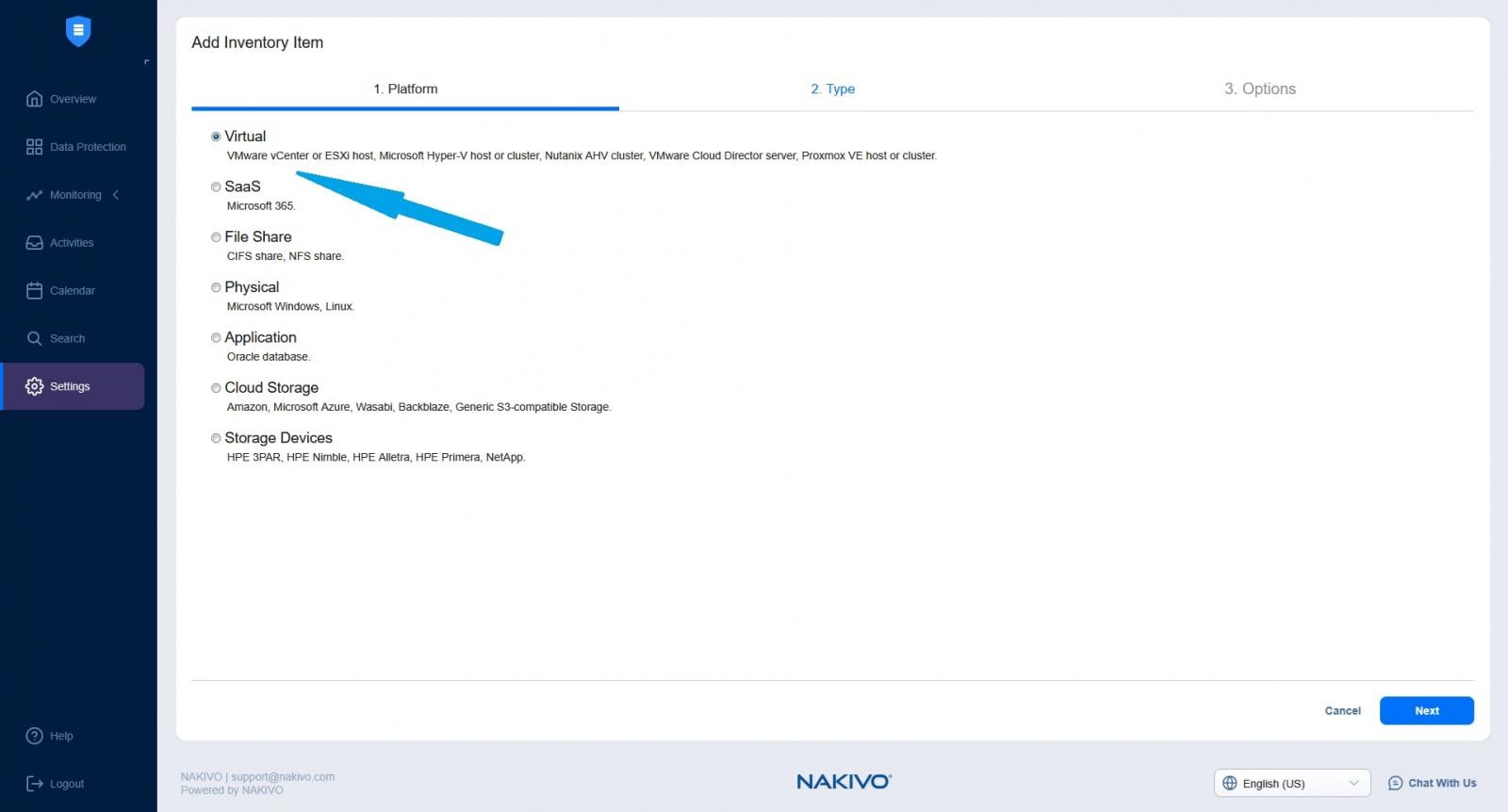Click the Logout exit icon
This screenshot has height=812, width=1508.
click(x=34, y=784)
